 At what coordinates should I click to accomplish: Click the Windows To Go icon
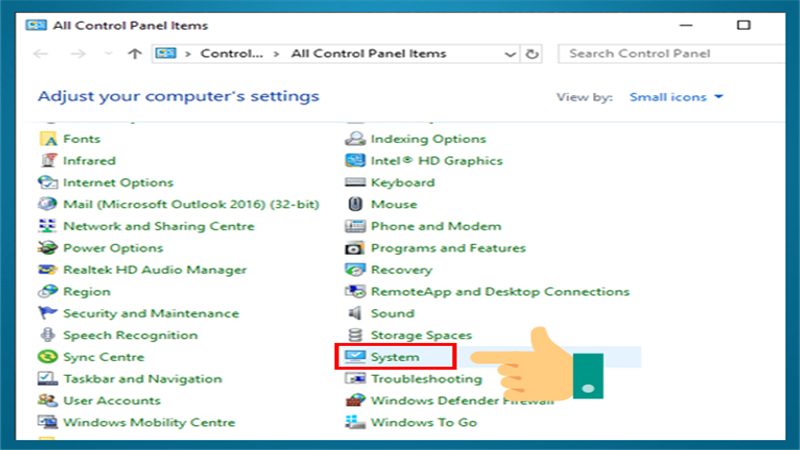(355, 422)
